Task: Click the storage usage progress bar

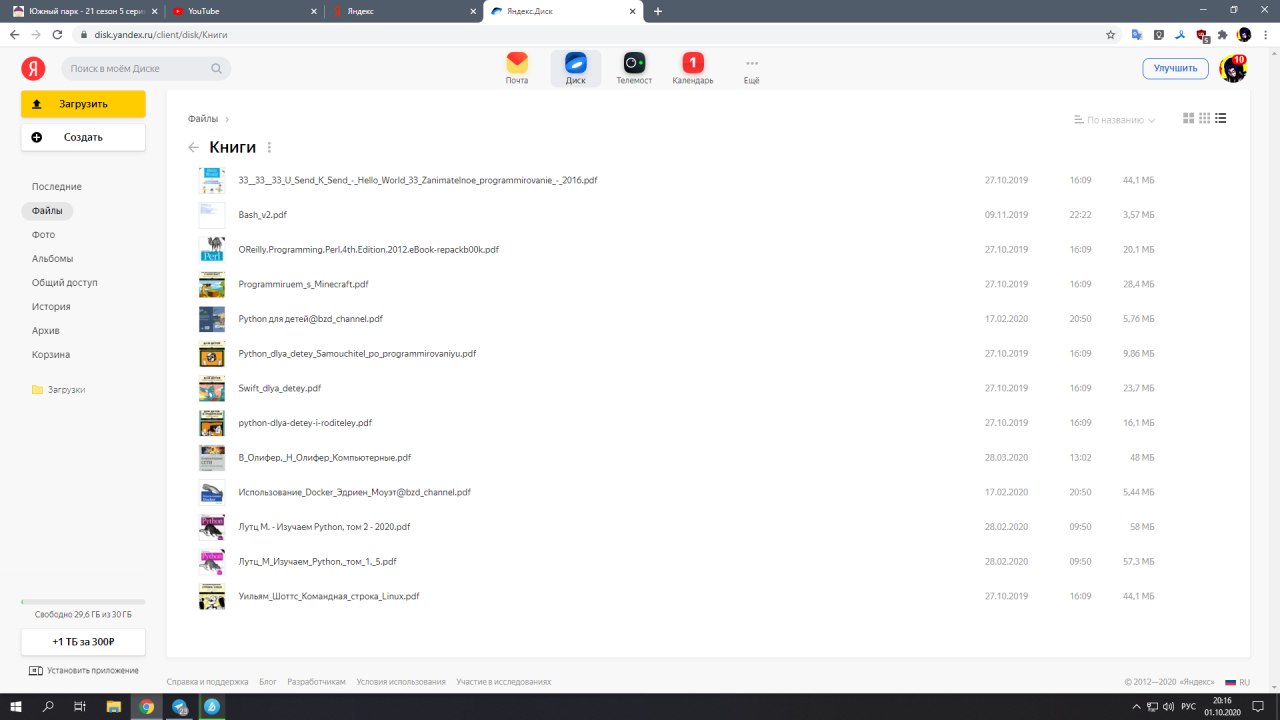Action: point(83,602)
